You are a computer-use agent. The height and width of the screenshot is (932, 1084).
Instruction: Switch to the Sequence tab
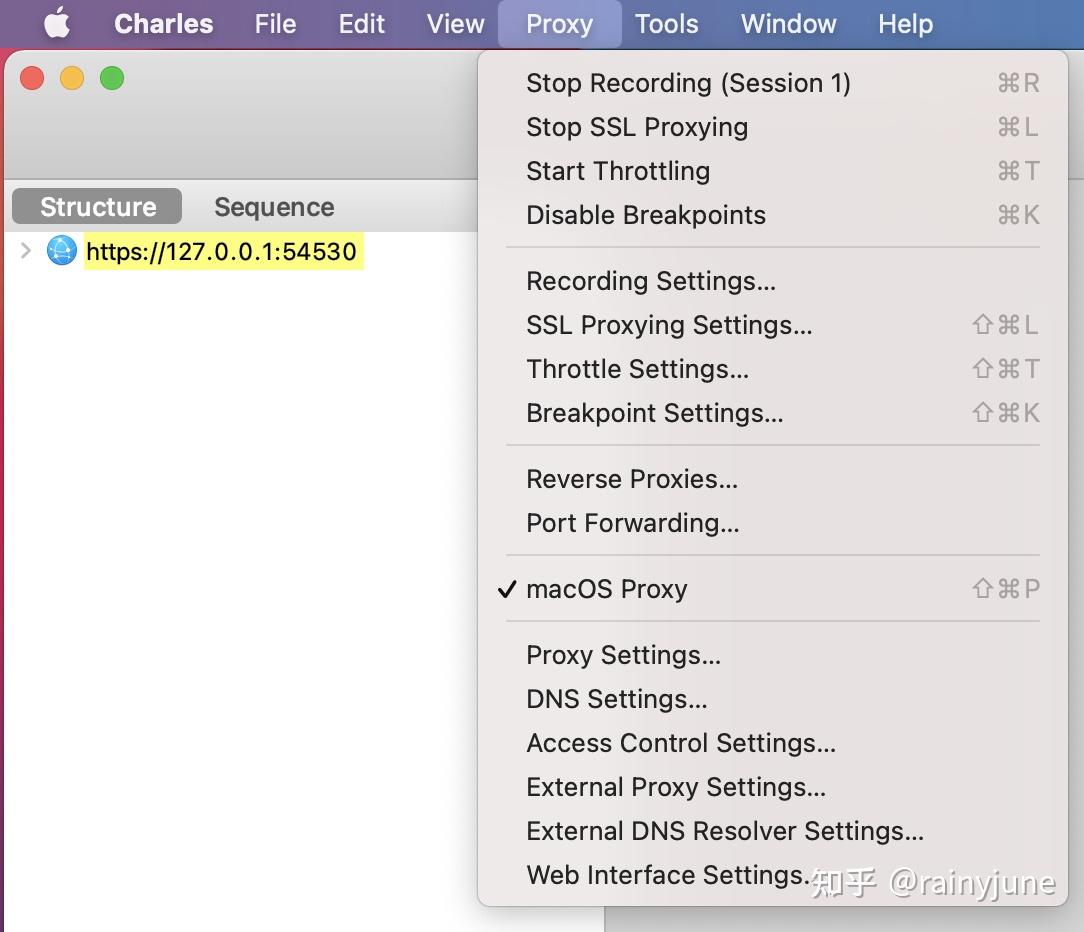tap(274, 207)
